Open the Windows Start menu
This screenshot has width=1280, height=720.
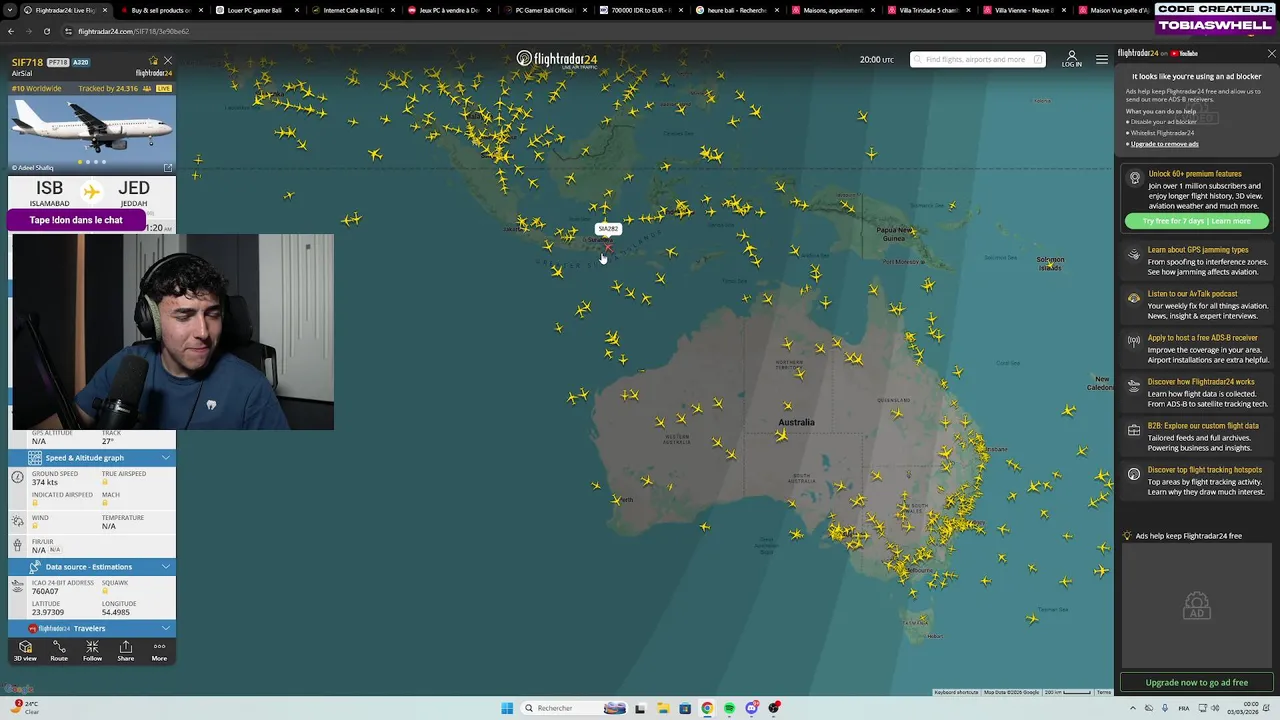click(507, 708)
